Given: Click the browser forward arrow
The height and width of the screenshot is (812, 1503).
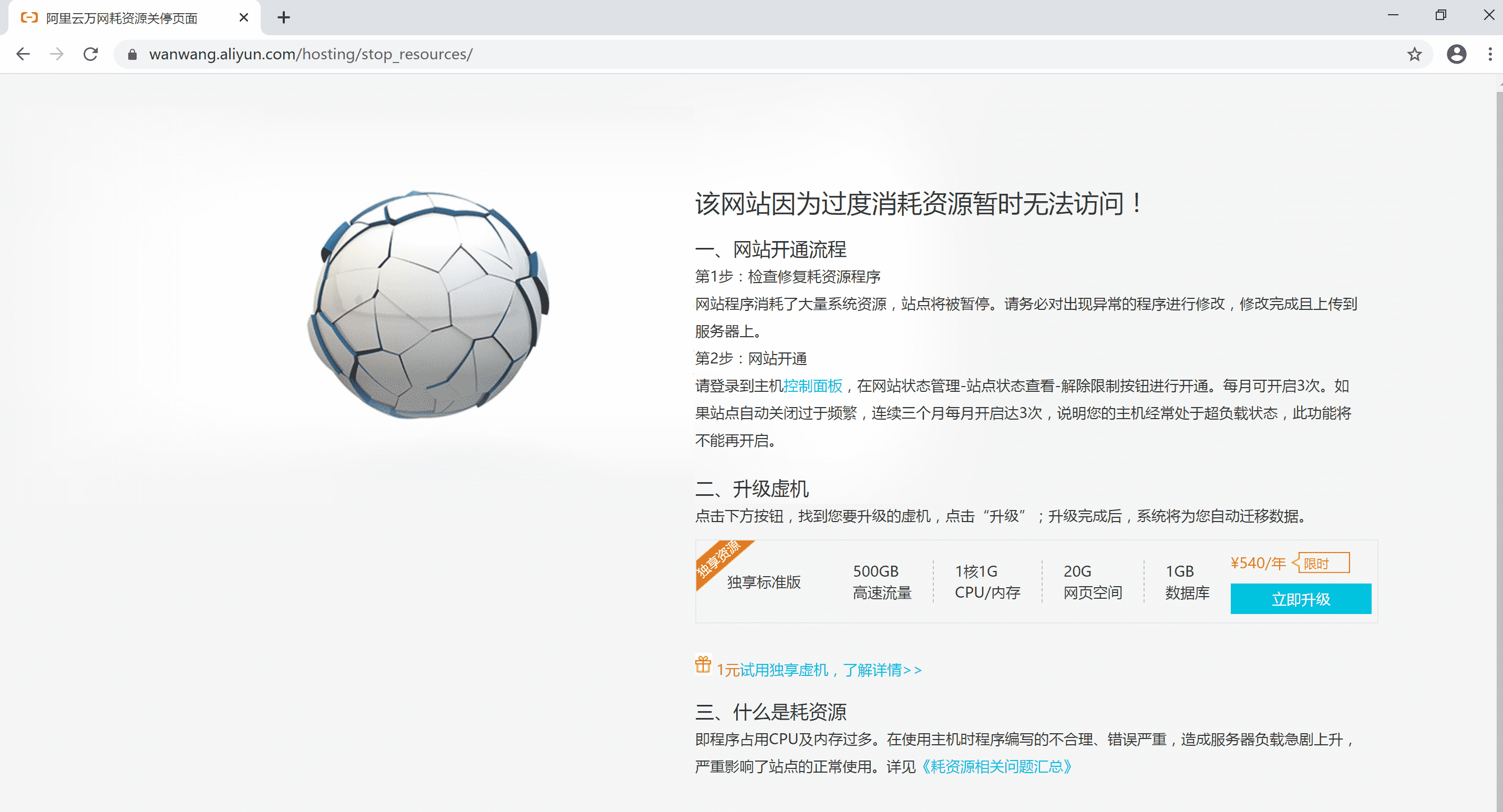Looking at the screenshot, I should click(57, 54).
